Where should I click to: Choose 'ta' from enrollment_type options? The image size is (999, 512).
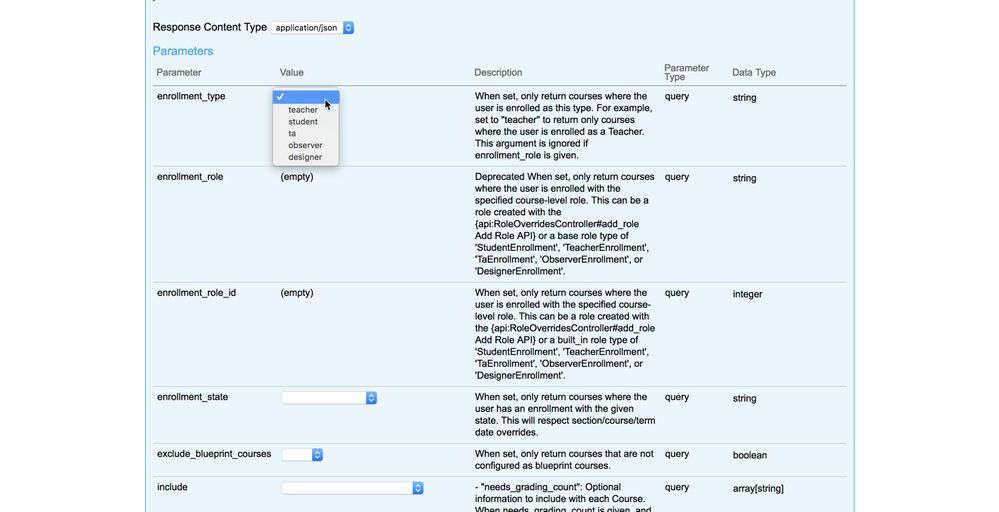[x=306, y=133]
